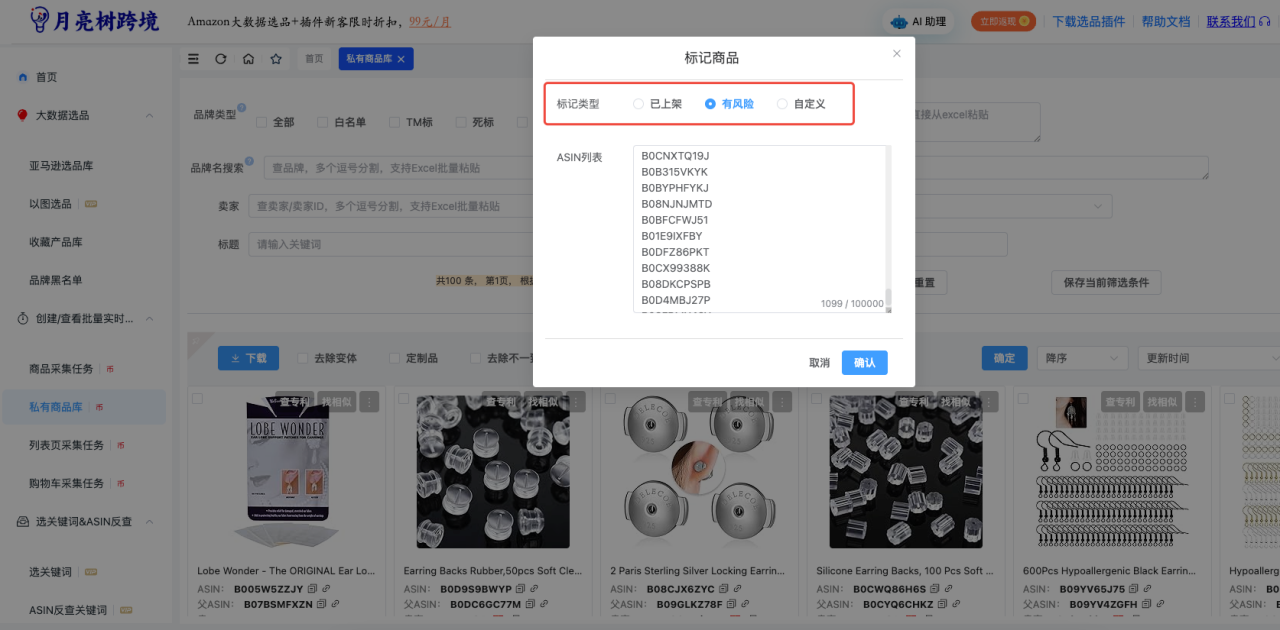Switch to the 首页 tab

pyautogui.click(x=314, y=59)
